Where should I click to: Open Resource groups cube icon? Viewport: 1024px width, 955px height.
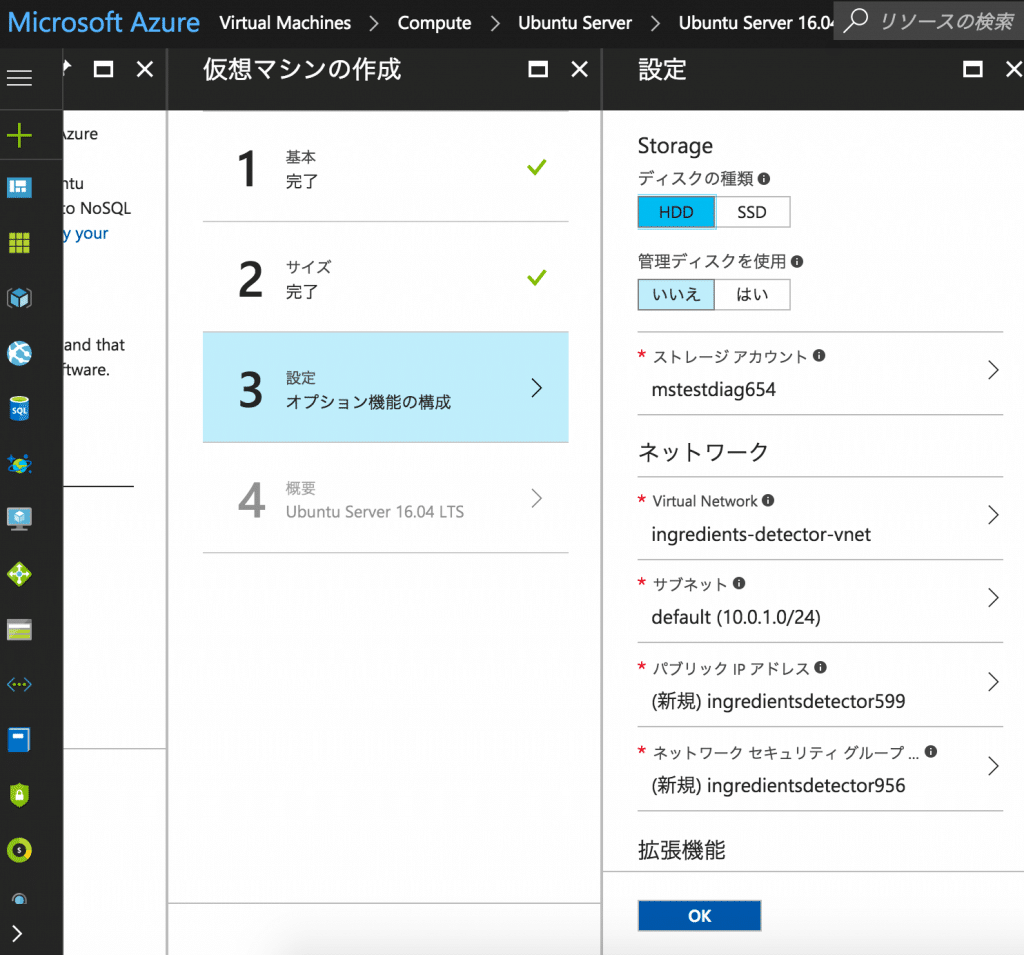click(x=19, y=299)
